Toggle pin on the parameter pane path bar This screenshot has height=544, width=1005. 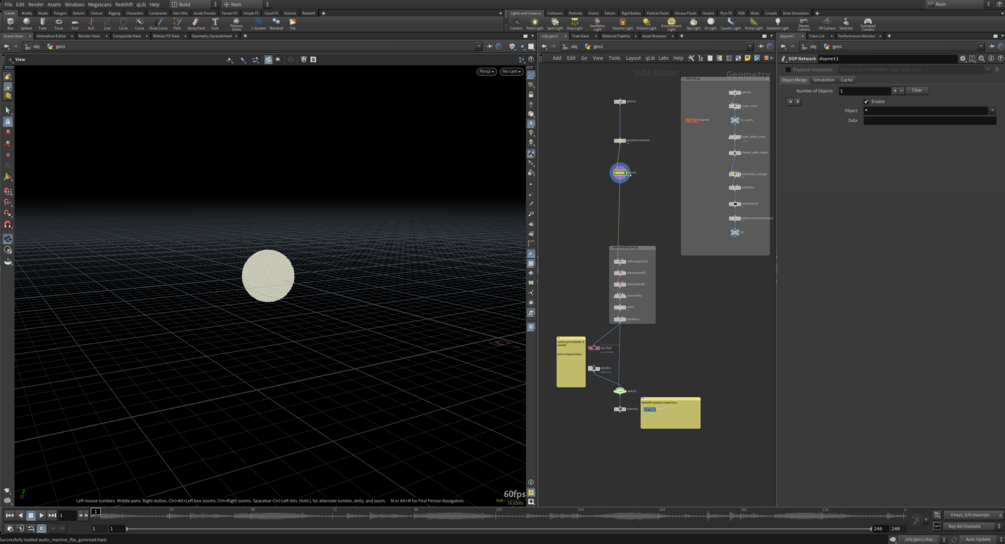(x=992, y=46)
